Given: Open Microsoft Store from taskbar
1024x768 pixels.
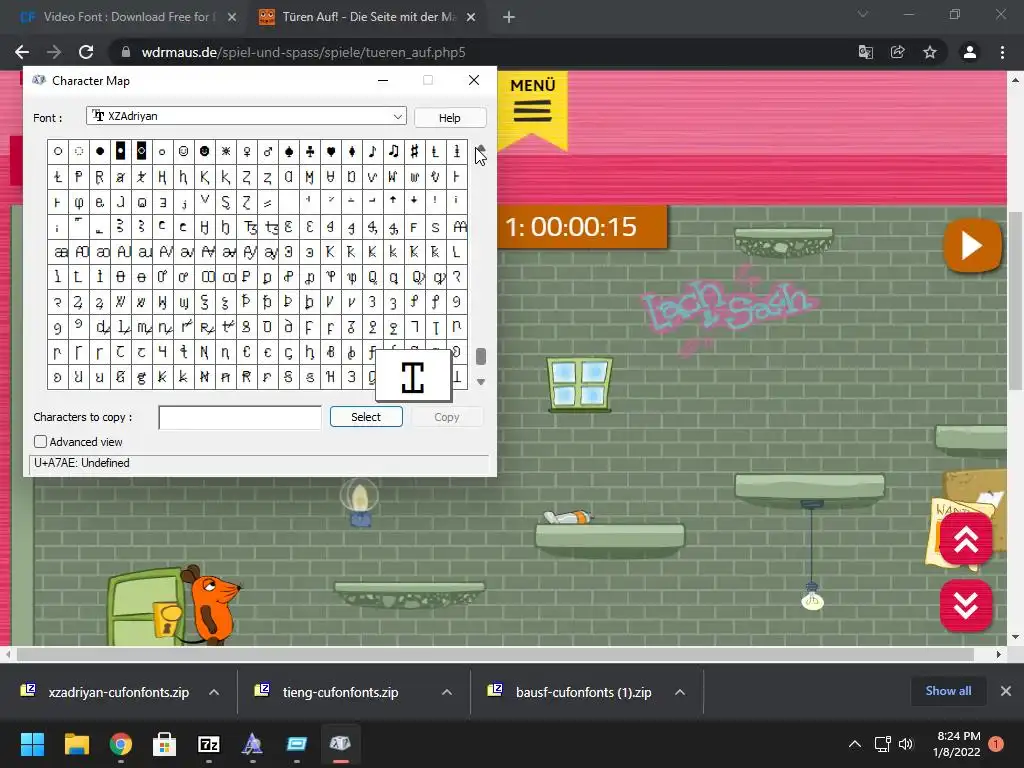Looking at the screenshot, I should [165, 744].
